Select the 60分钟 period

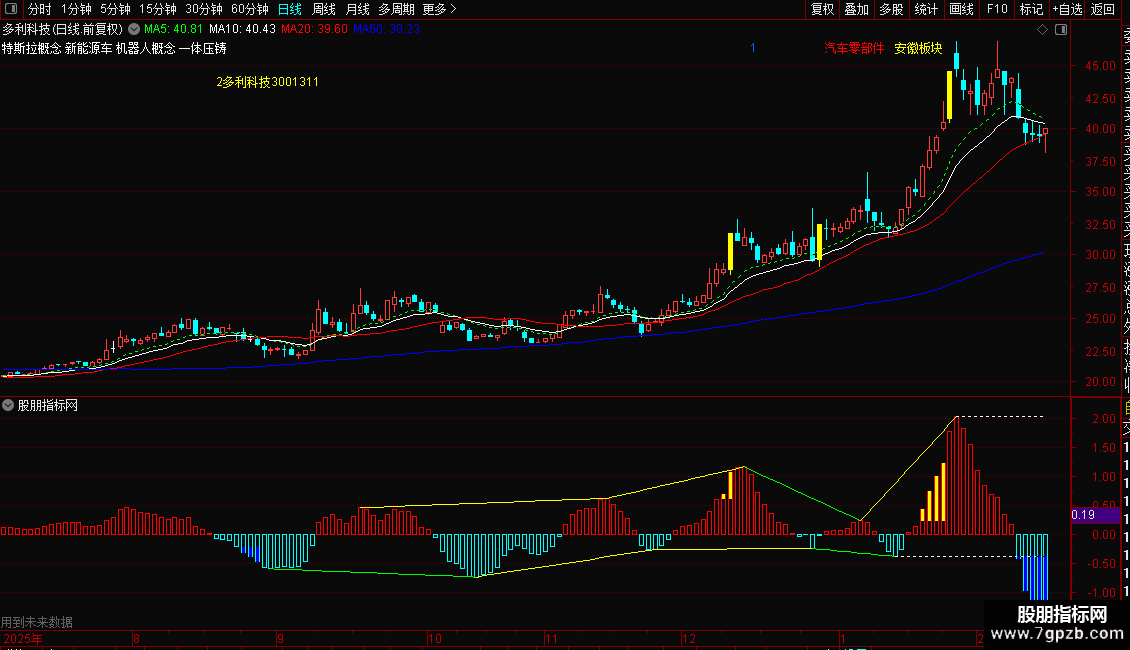pyautogui.click(x=250, y=9)
